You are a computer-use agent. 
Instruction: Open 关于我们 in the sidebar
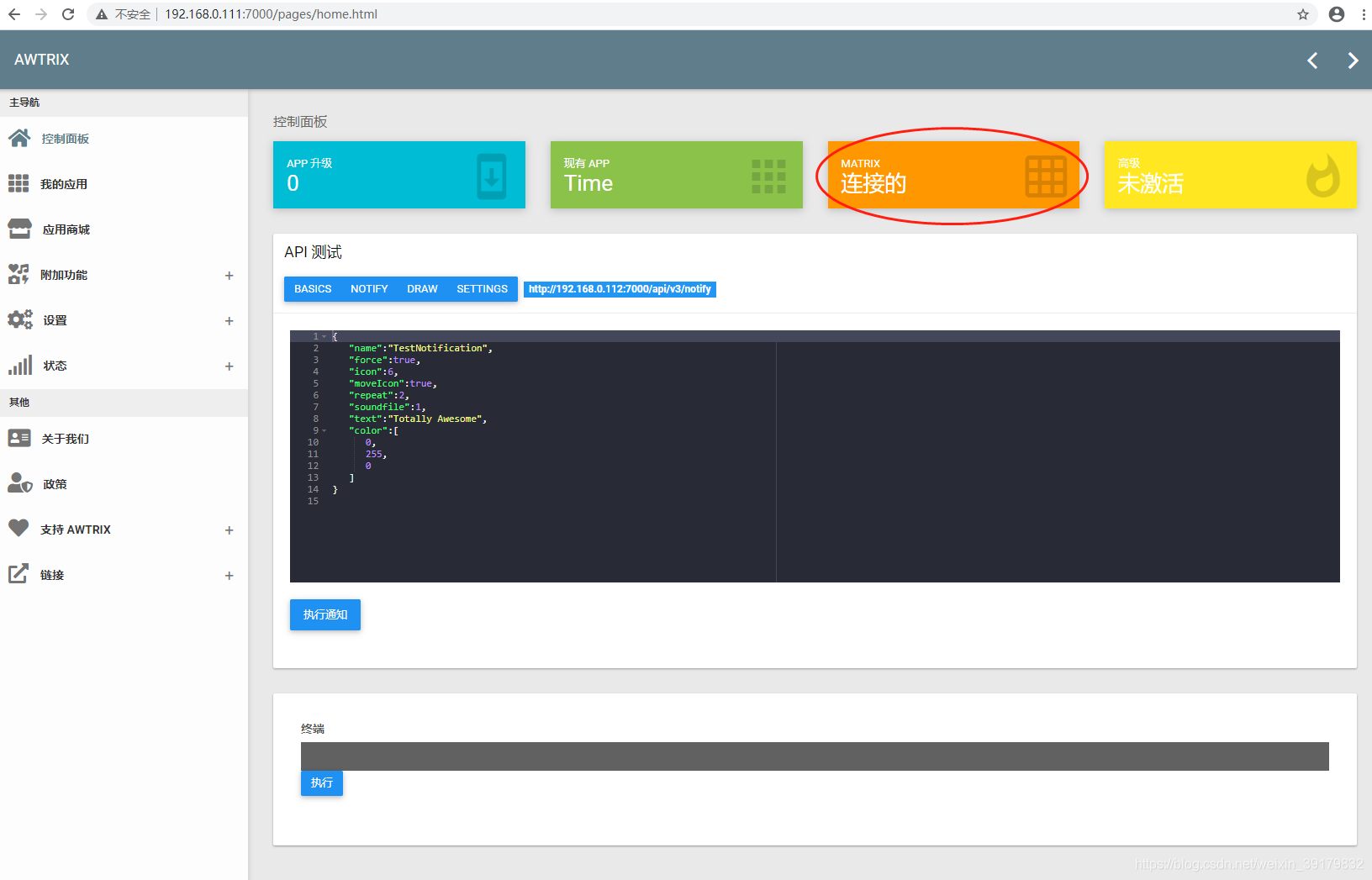(124, 439)
